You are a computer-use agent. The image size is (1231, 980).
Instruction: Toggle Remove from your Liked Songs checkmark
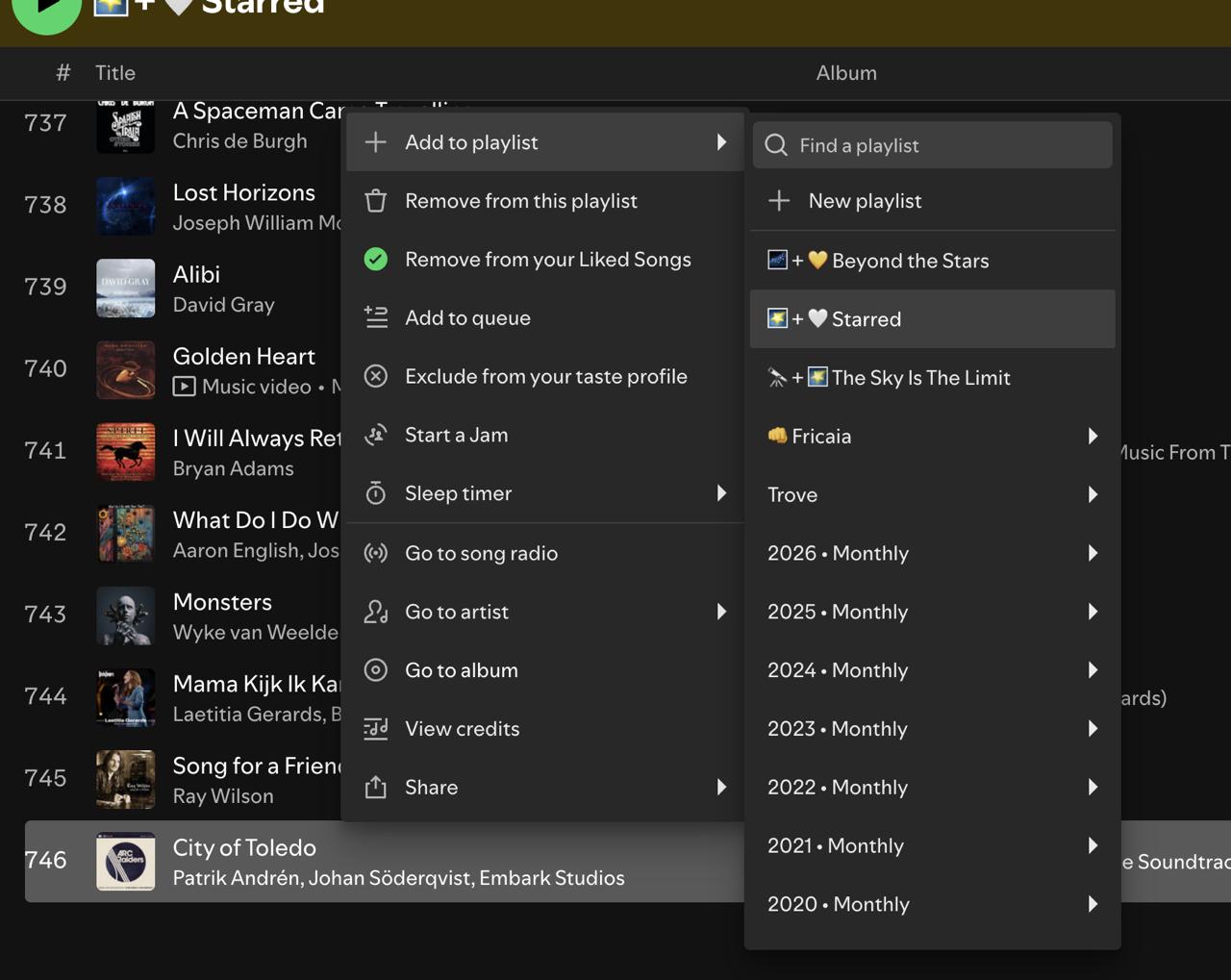[x=376, y=259]
